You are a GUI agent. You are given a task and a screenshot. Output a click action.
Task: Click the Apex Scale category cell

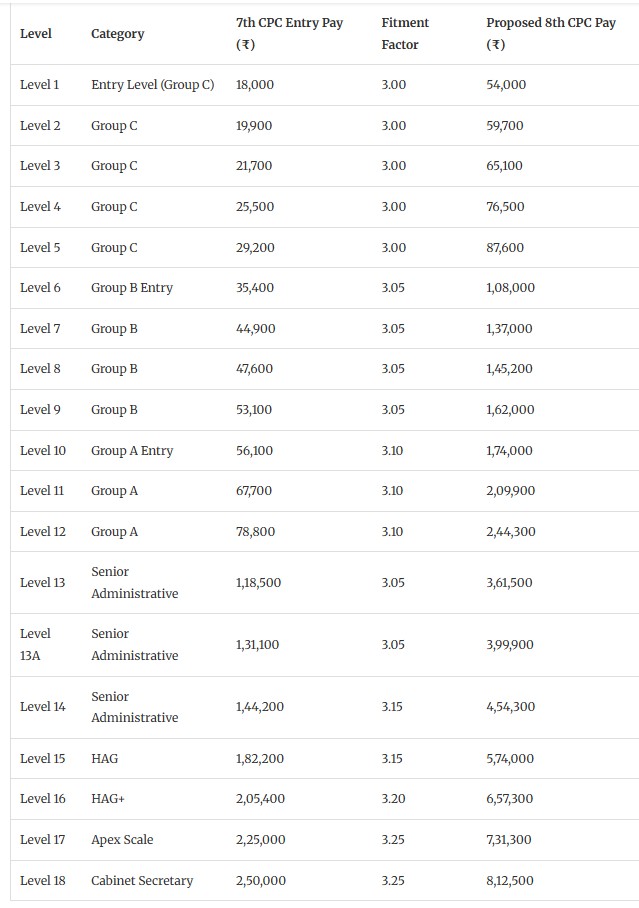point(122,840)
